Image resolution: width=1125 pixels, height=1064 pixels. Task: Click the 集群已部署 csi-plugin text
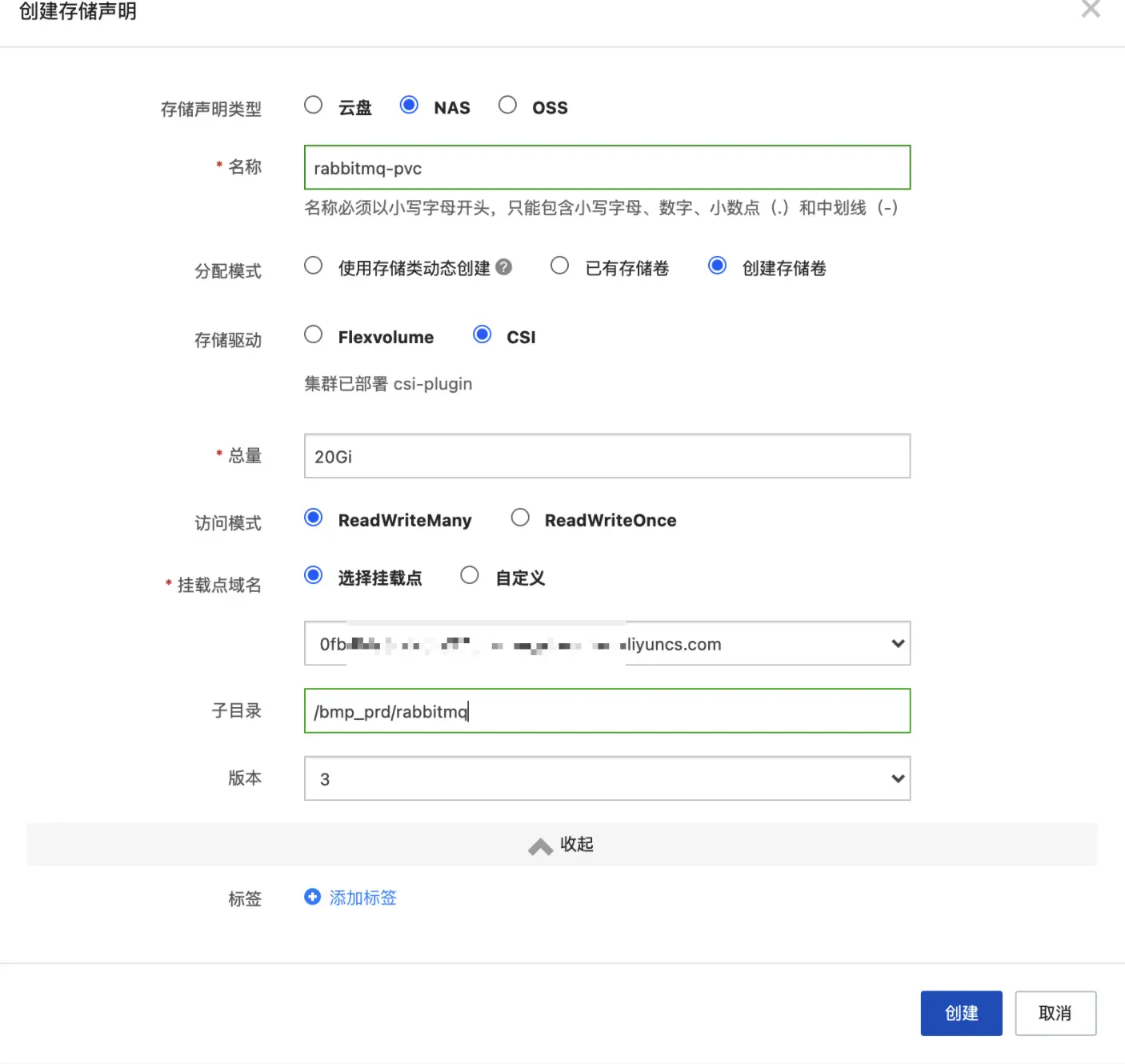[x=388, y=384]
